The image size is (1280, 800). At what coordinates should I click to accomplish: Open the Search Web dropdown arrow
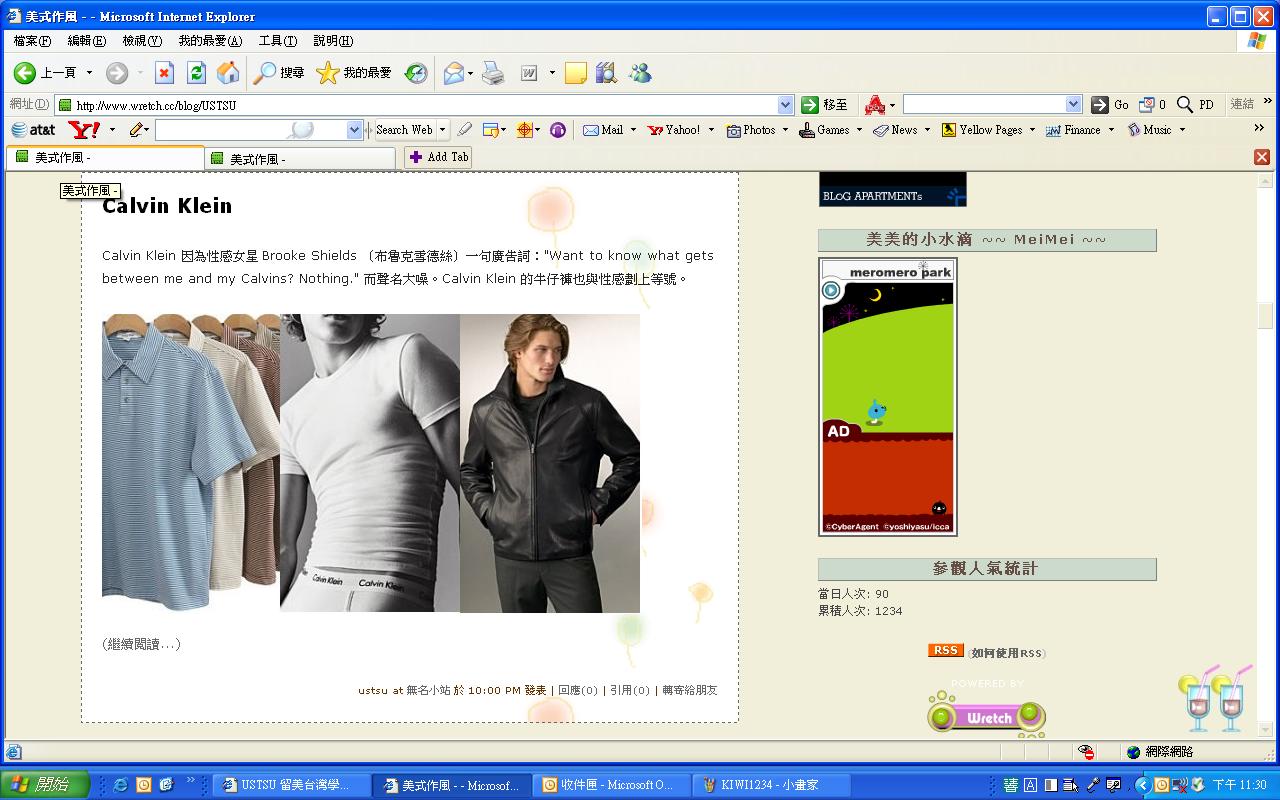(x=442, y=130)
